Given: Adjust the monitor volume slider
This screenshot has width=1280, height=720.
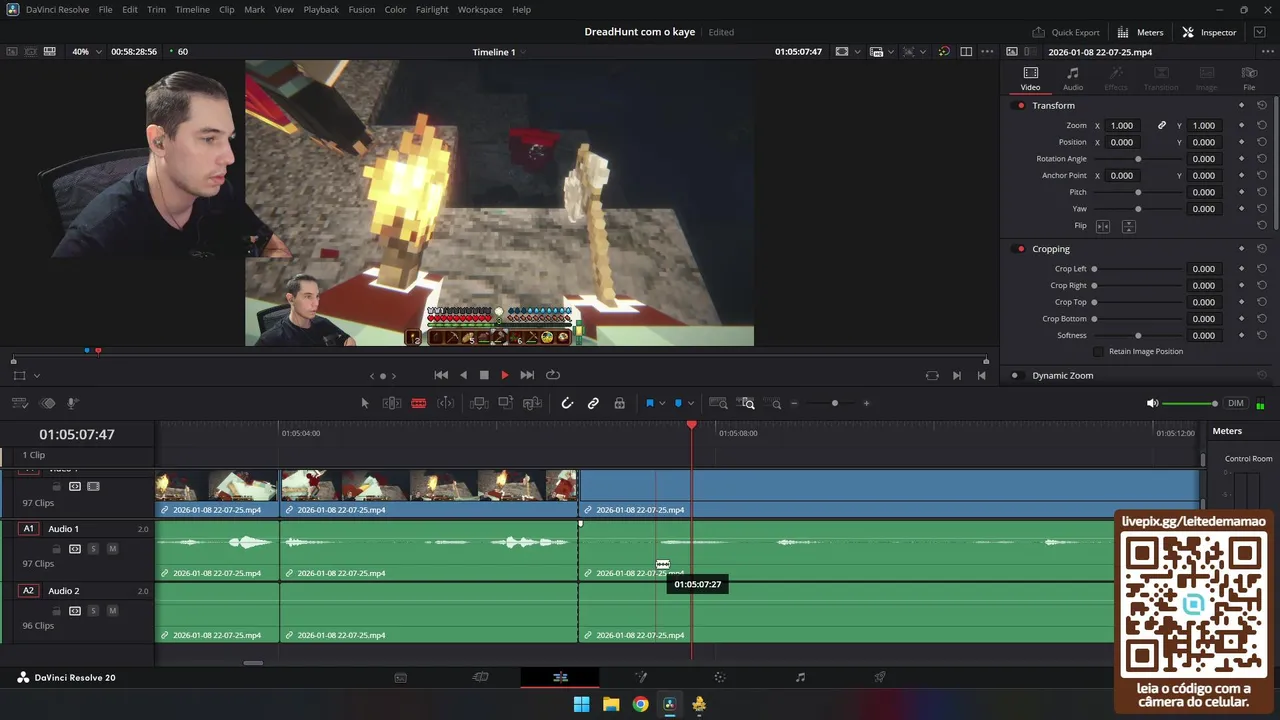Looking at the screenshot, I should click(1190, 403).
